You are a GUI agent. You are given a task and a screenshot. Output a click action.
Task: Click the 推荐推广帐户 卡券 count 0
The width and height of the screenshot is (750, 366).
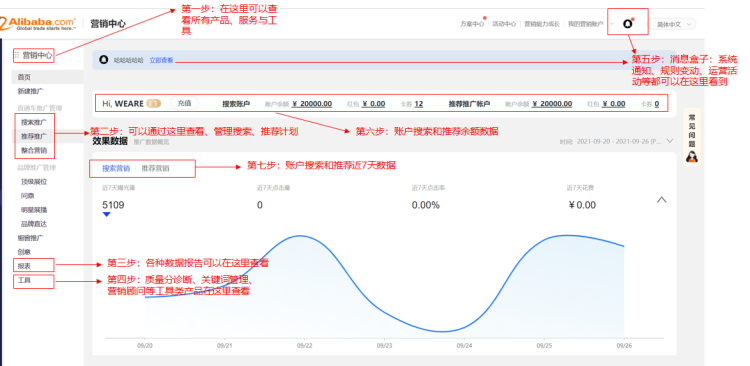[x=657, y=104]
